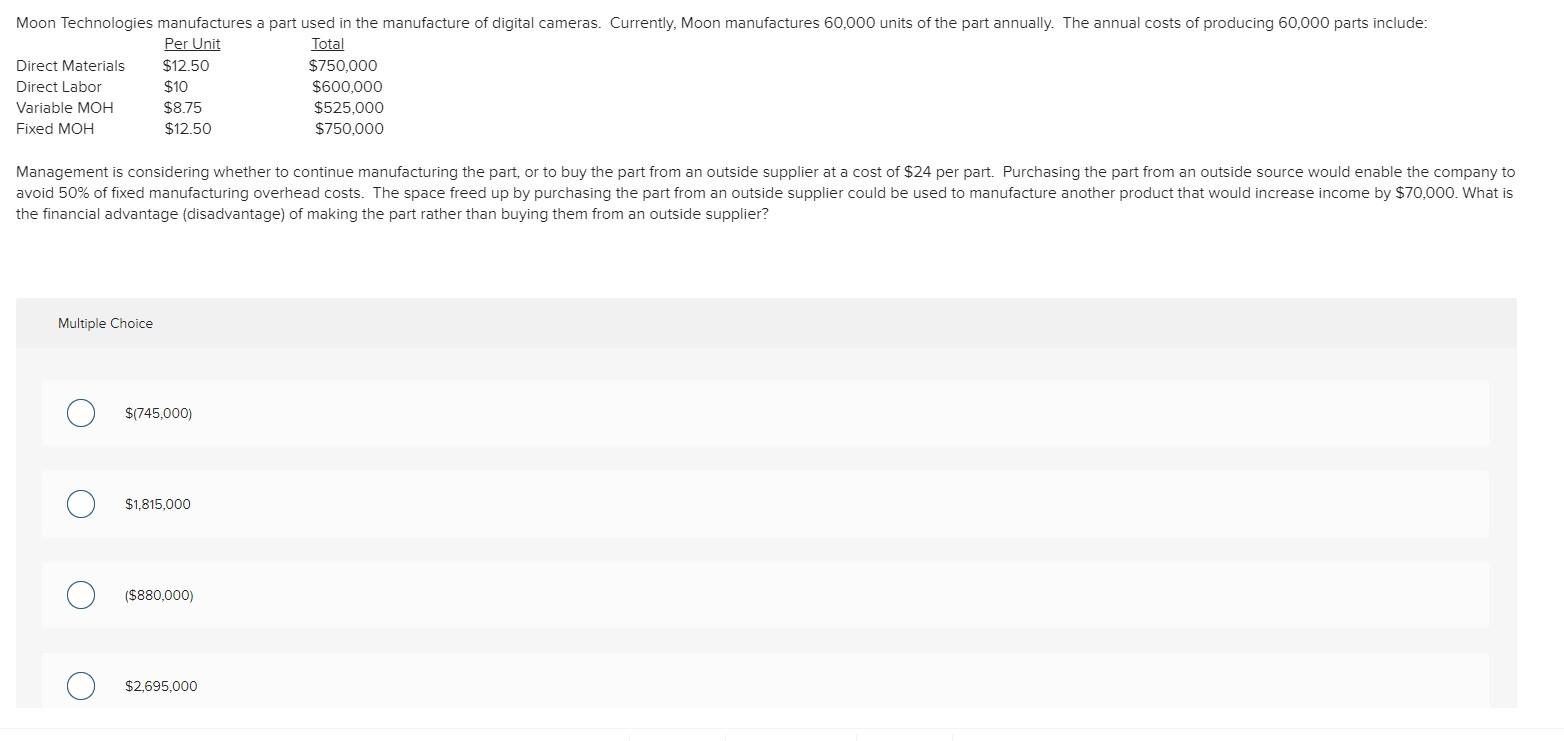Click the Total column header
This screenshot has width=1564, height=741.
327,43
